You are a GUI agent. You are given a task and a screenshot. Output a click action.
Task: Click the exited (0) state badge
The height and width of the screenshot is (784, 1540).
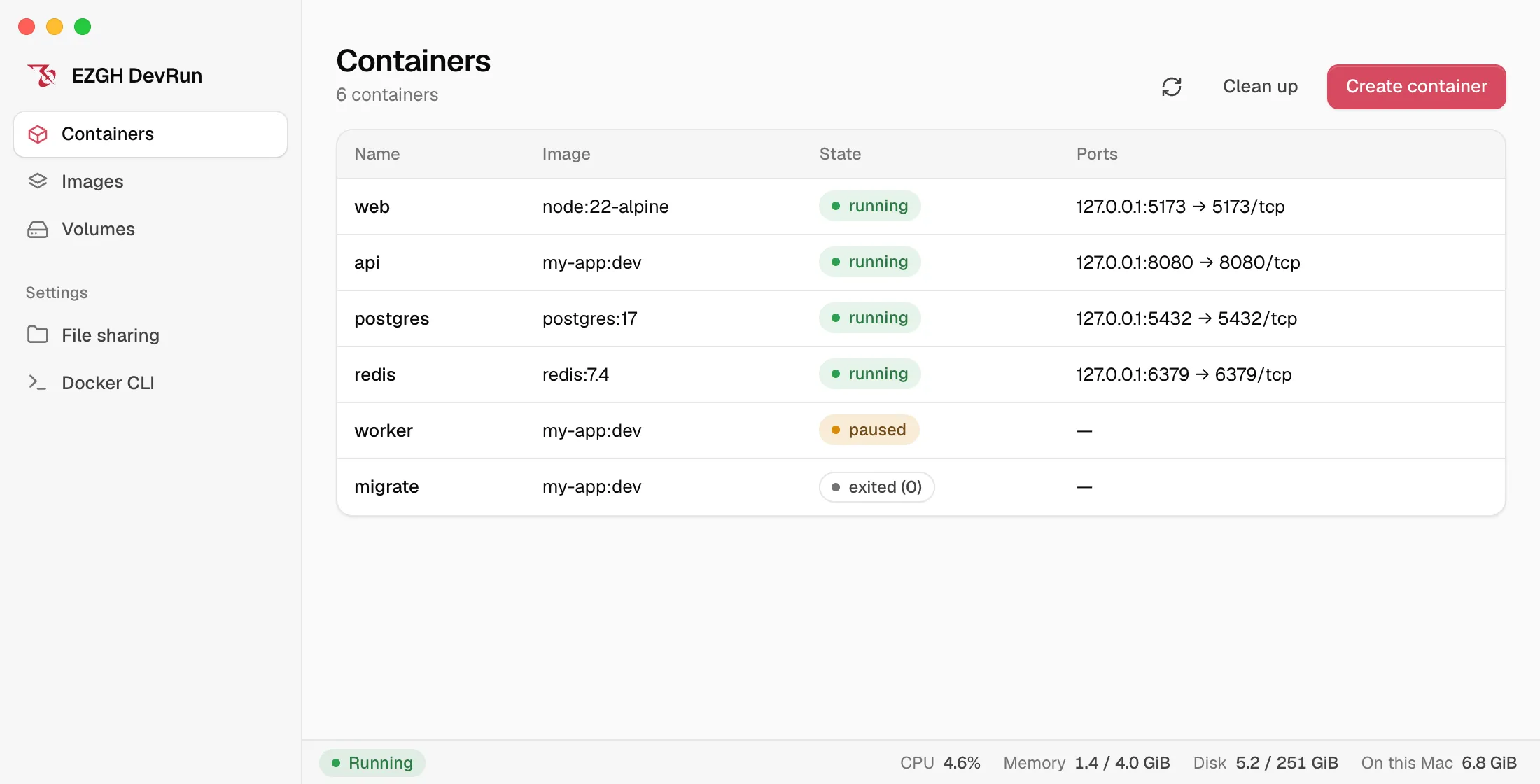click(x=876, y=486)
